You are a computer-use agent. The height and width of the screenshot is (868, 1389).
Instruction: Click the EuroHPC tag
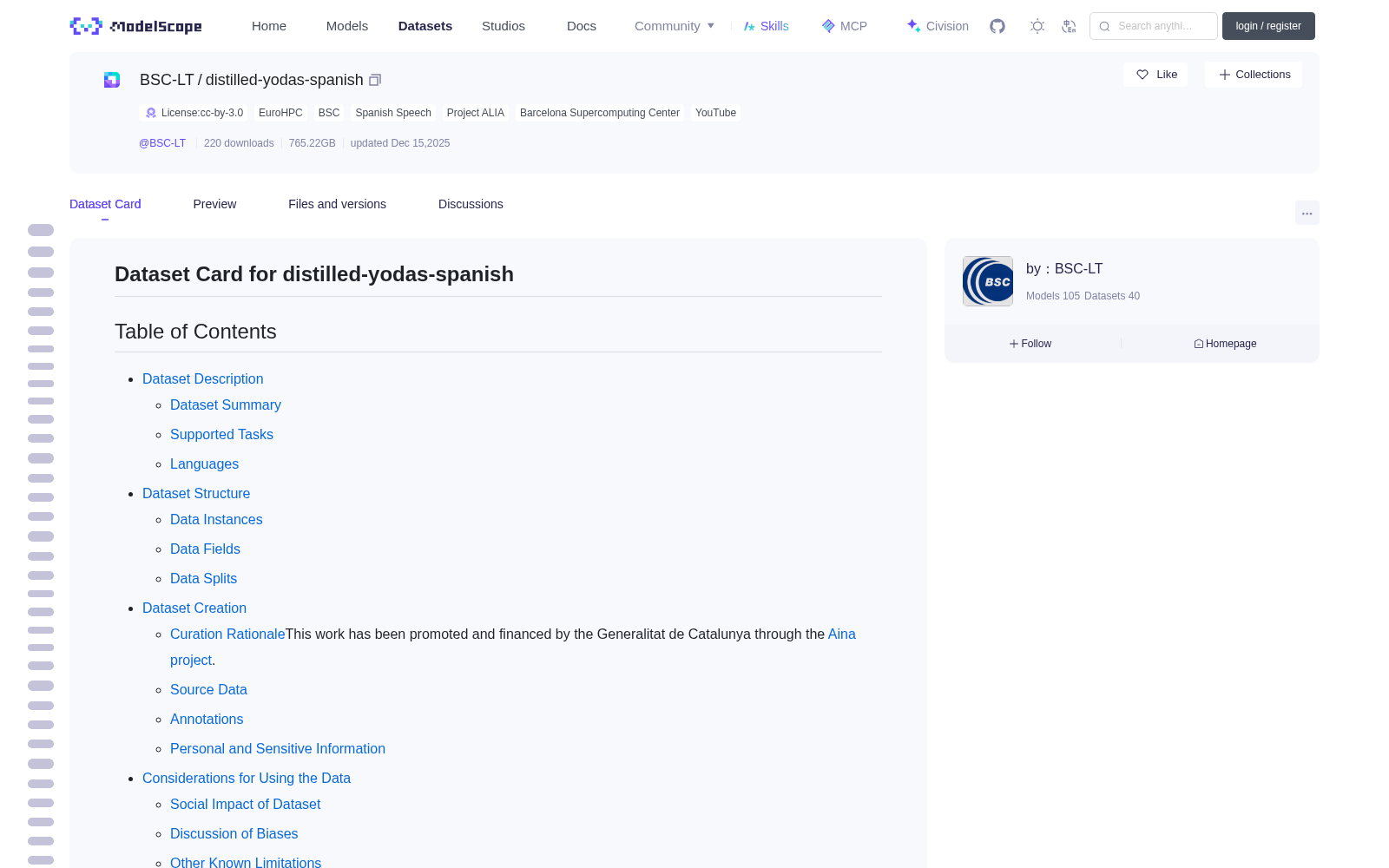click(280, 113)
